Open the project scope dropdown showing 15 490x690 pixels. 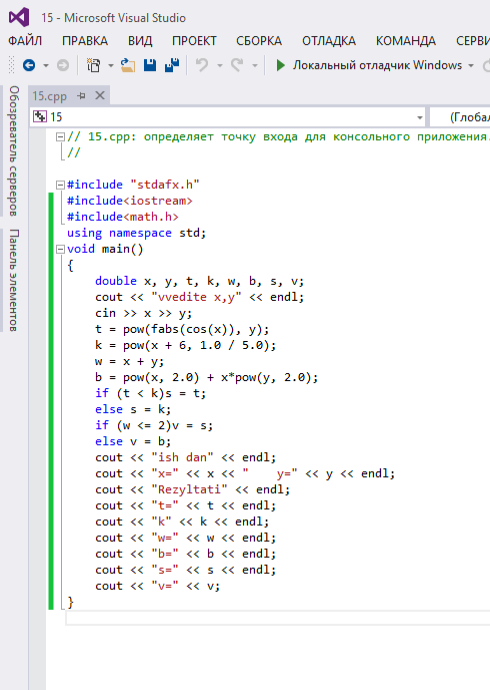click(228, 117)
